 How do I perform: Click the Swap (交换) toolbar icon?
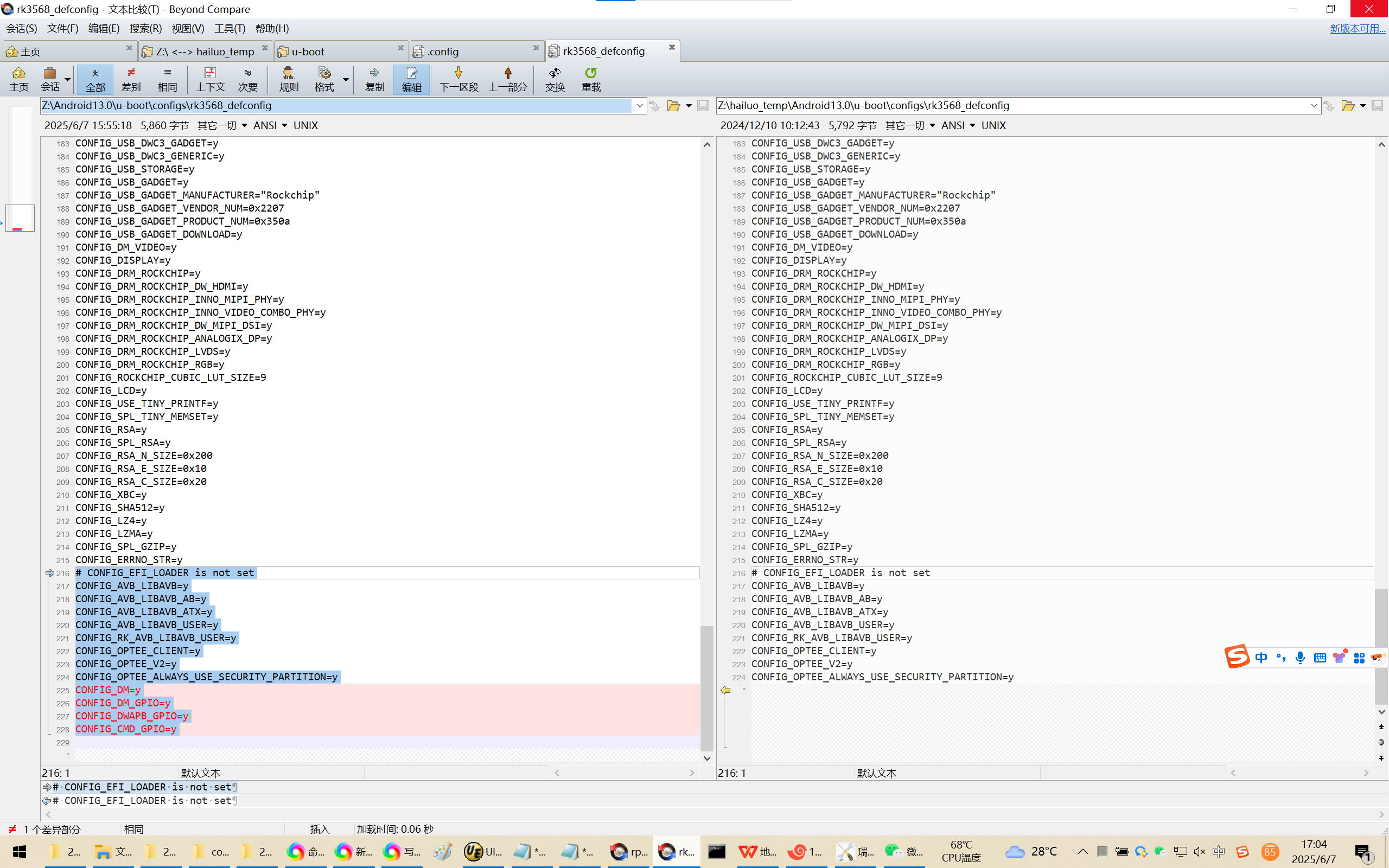coord(555,79)
